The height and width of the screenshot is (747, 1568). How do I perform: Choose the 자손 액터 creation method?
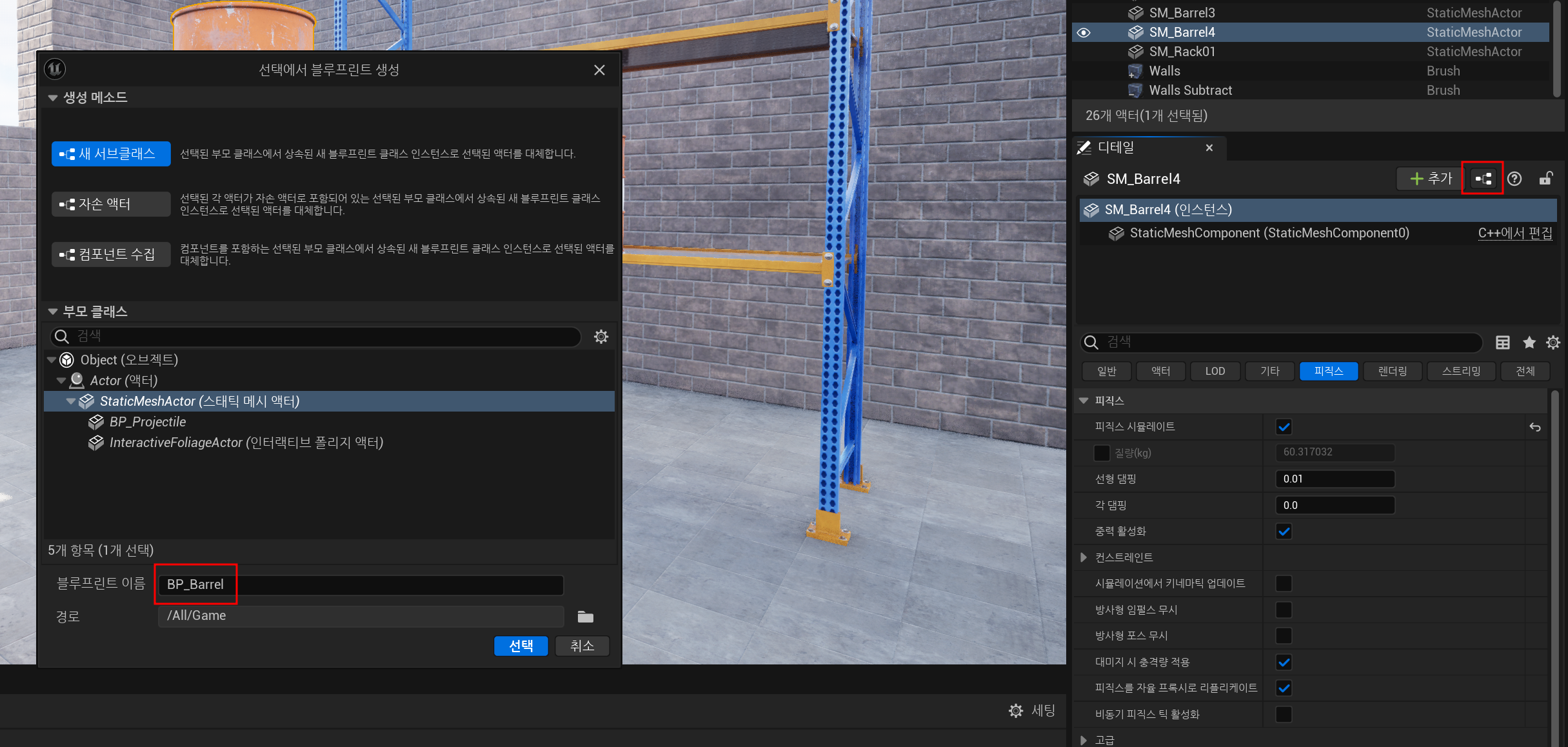111,204
